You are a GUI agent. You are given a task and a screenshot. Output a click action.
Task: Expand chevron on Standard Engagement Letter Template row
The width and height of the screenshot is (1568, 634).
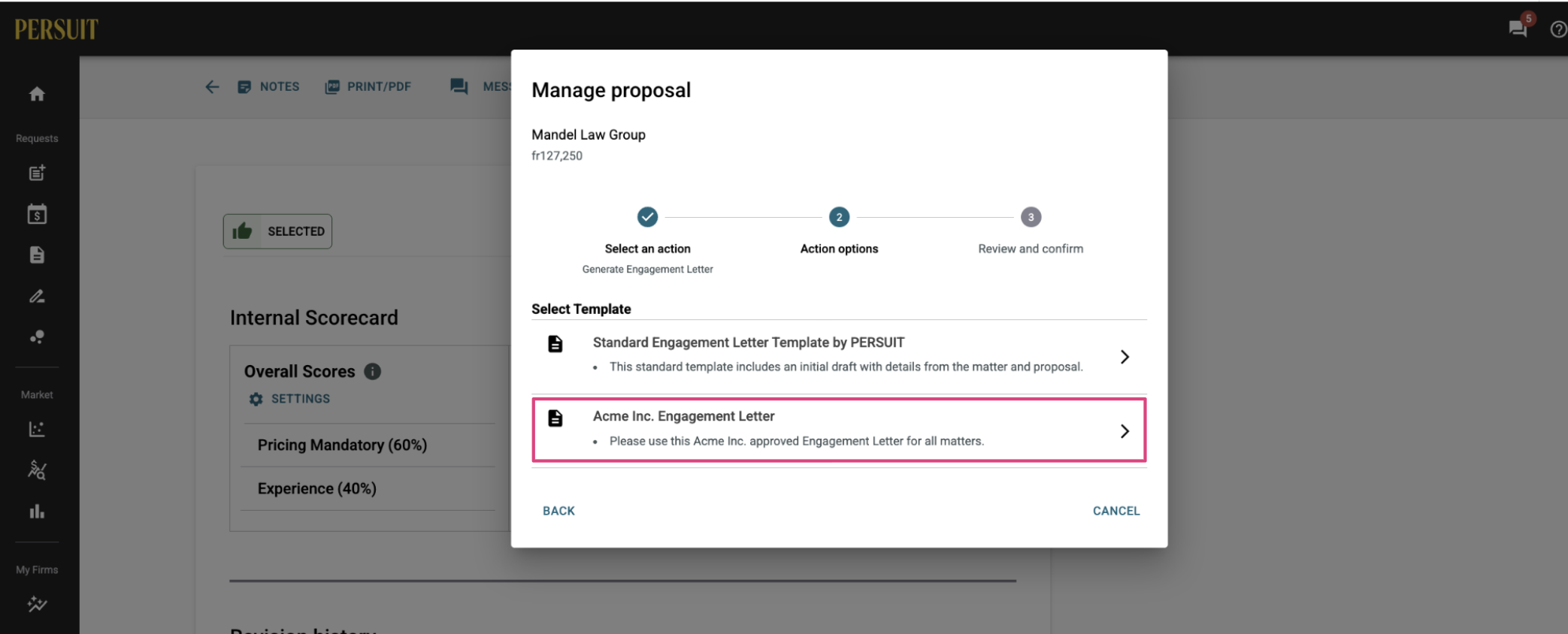pos(1125,357)
